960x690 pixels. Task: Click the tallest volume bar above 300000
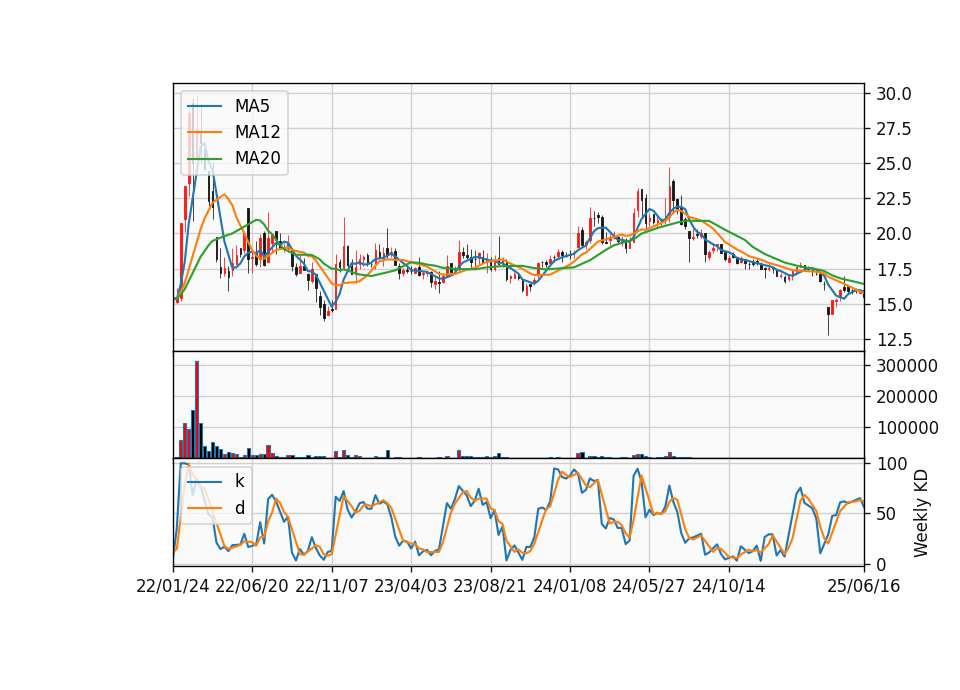tap(197, 410)
